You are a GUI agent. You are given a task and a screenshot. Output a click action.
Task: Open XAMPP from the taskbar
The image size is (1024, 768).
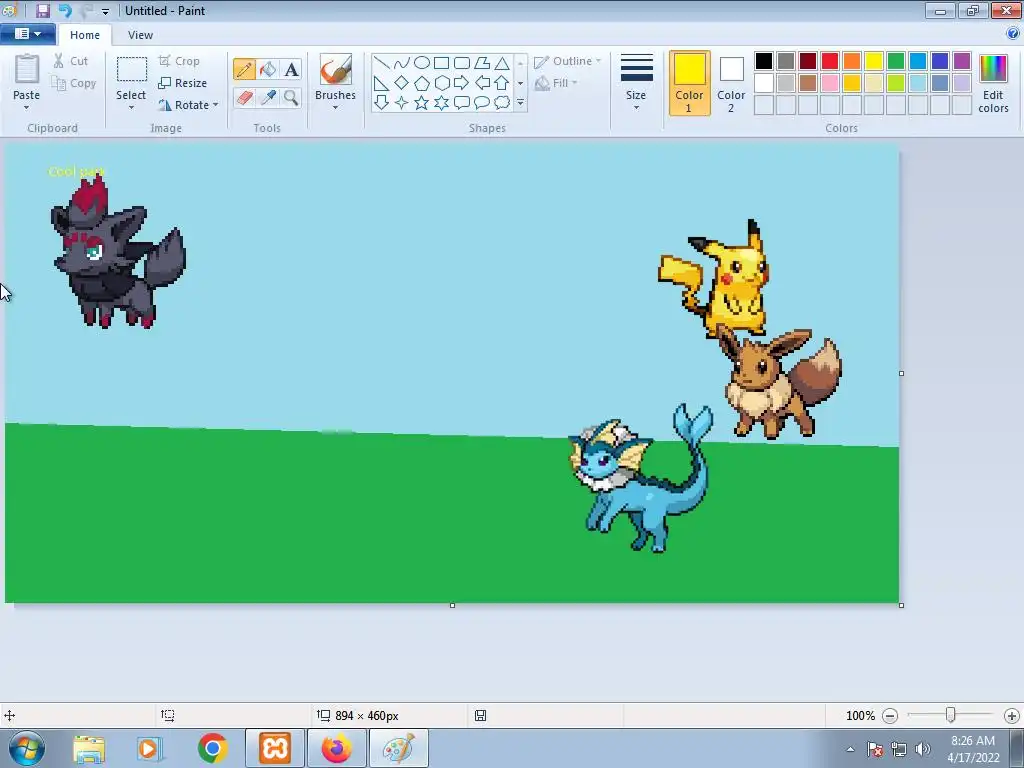pyautogui.click(x=275, y=748)
